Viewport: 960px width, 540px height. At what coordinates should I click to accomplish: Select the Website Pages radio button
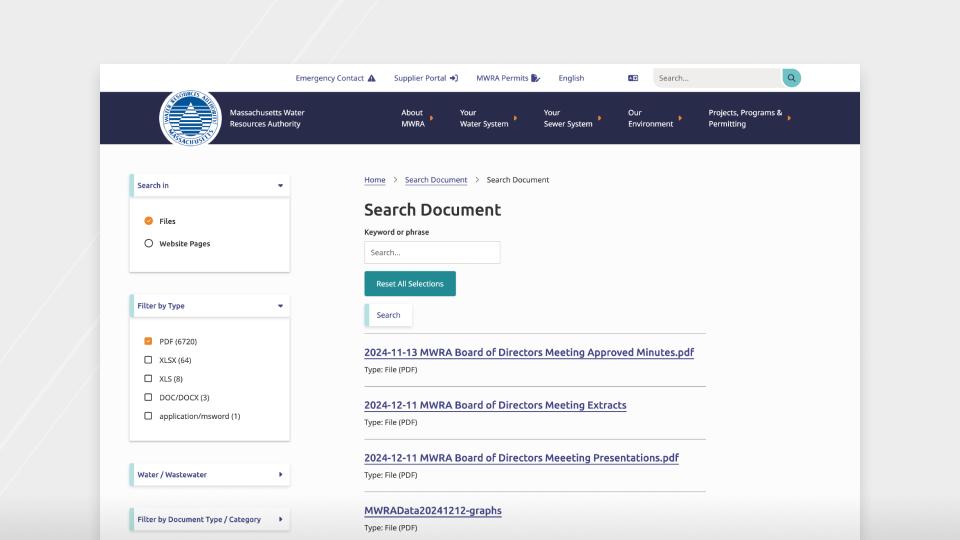click(x=149, y=243)
